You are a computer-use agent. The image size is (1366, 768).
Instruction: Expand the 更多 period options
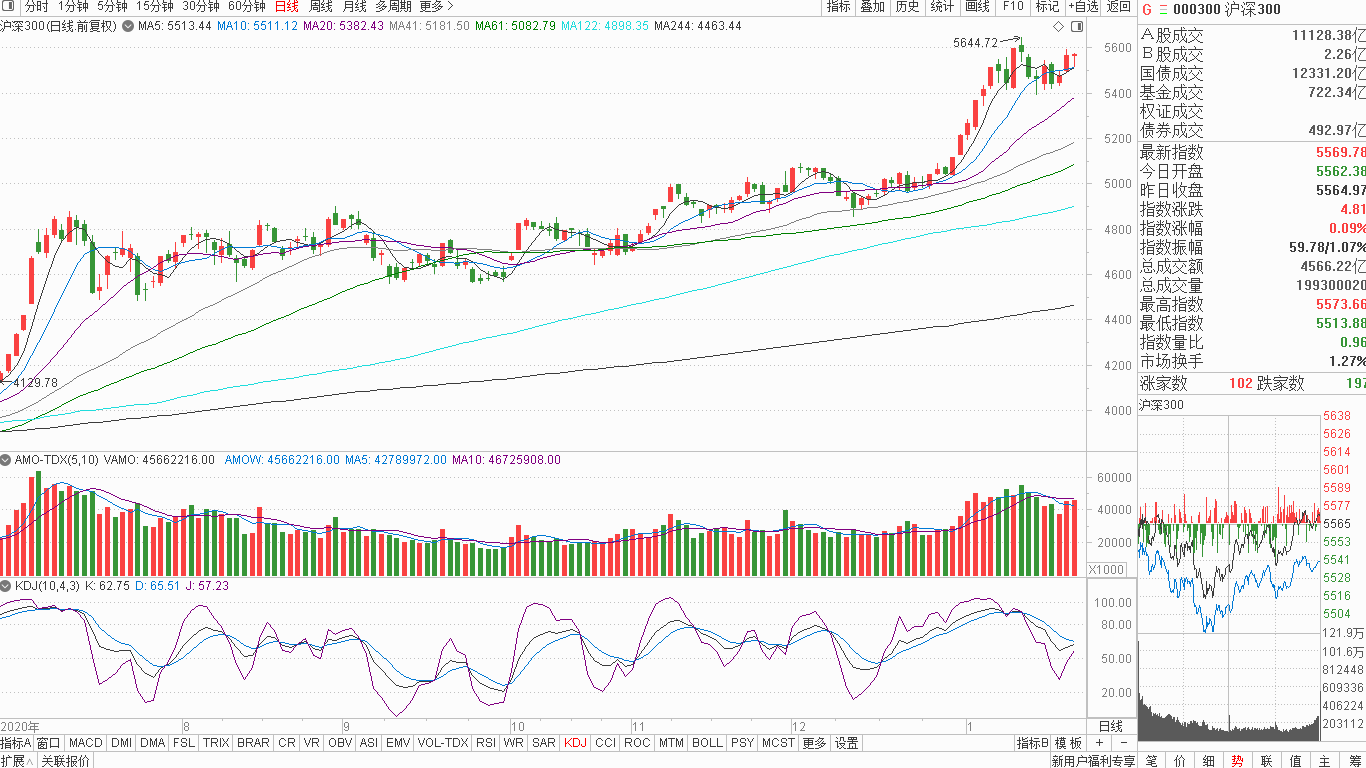(x=436, y=7)
